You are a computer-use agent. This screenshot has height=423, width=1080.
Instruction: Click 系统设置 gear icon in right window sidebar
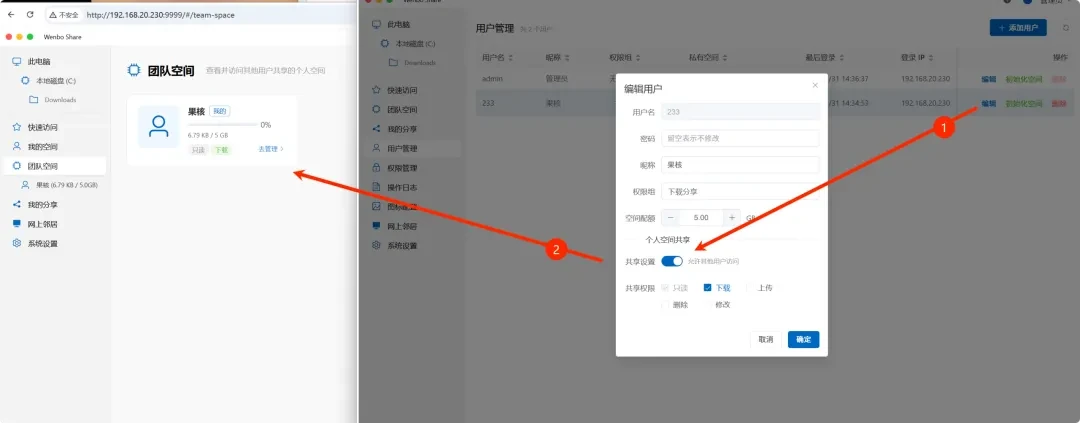tap(376, 245)
